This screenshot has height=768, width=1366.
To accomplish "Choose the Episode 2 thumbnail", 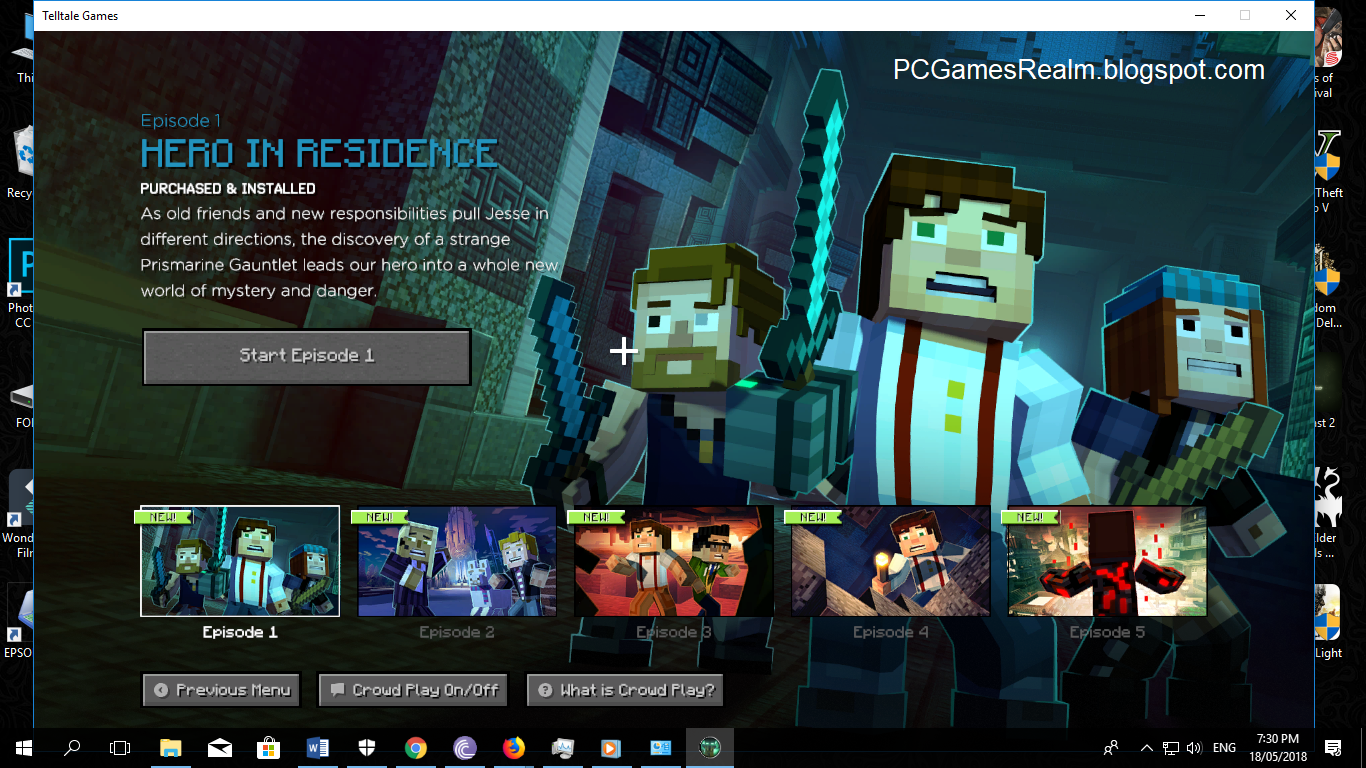I will (457, 561).
